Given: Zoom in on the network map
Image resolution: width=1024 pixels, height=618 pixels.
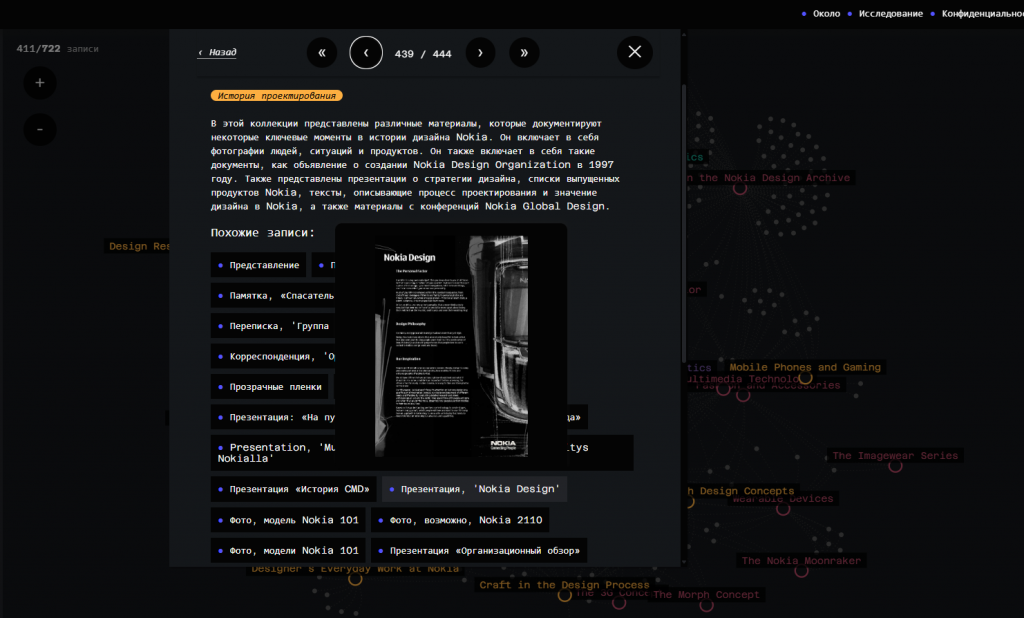Looking at the screenshot, I should click(40, 83).
